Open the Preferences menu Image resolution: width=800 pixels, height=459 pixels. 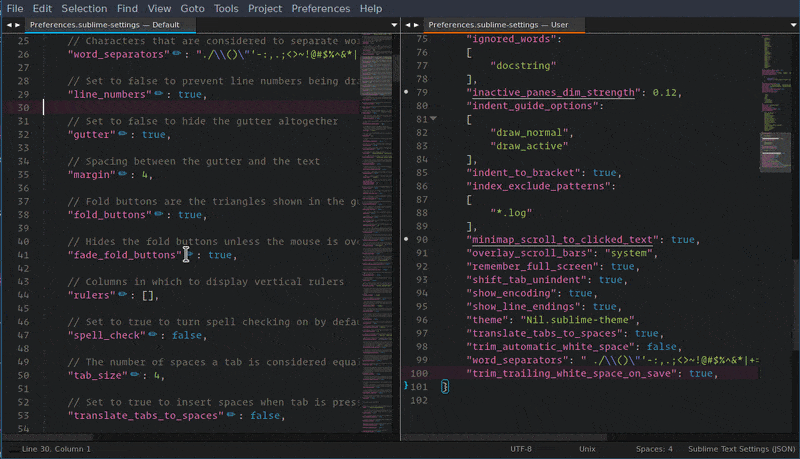click(x=321, y=8)
